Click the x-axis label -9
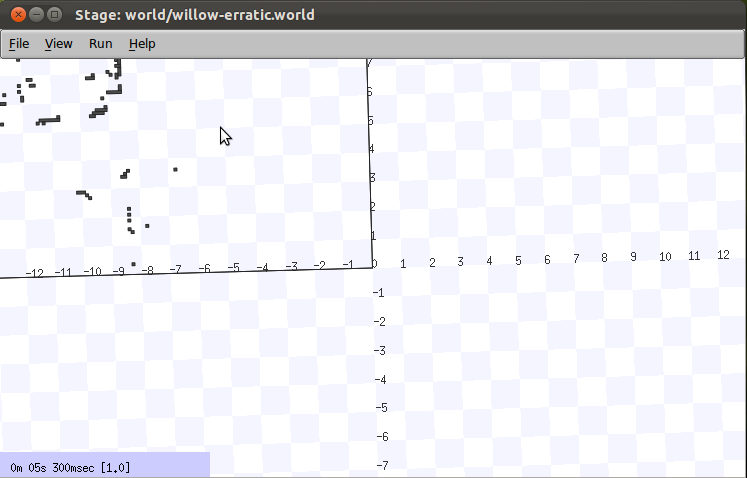747x478 pixels. [119, 272]
